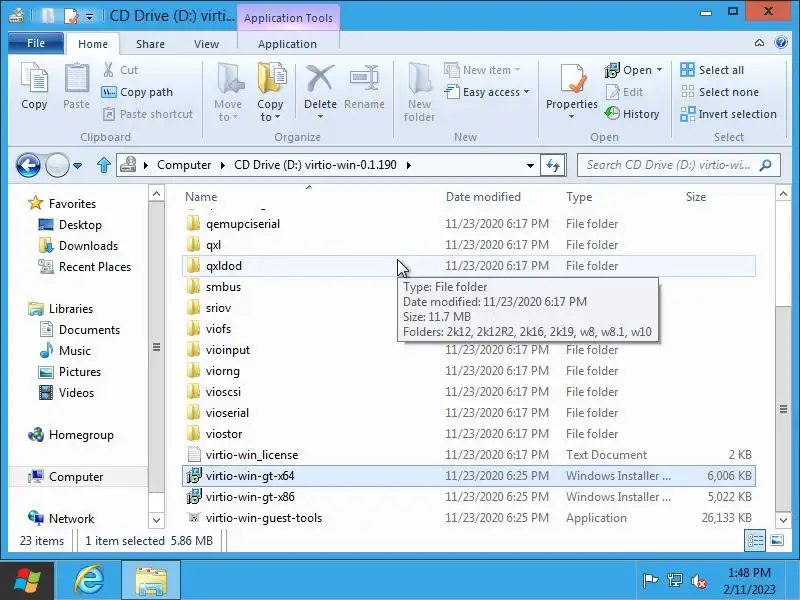Click the muted speaker tray icon
The height and width of the screenshot is (600, 800).
[x=699, y=581]
